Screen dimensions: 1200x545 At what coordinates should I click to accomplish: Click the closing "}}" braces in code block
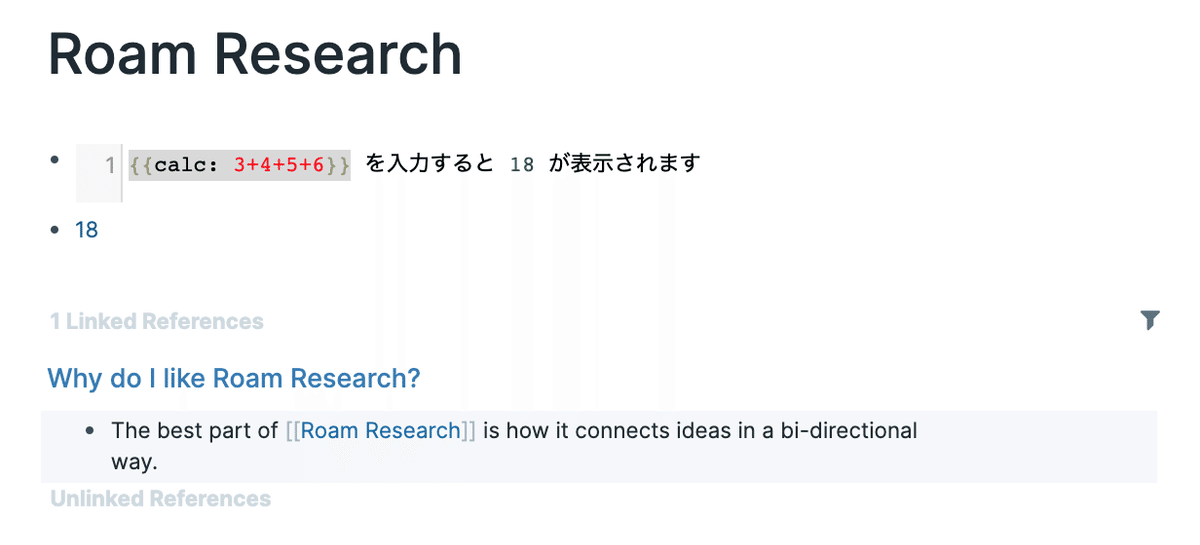(338, 165)
